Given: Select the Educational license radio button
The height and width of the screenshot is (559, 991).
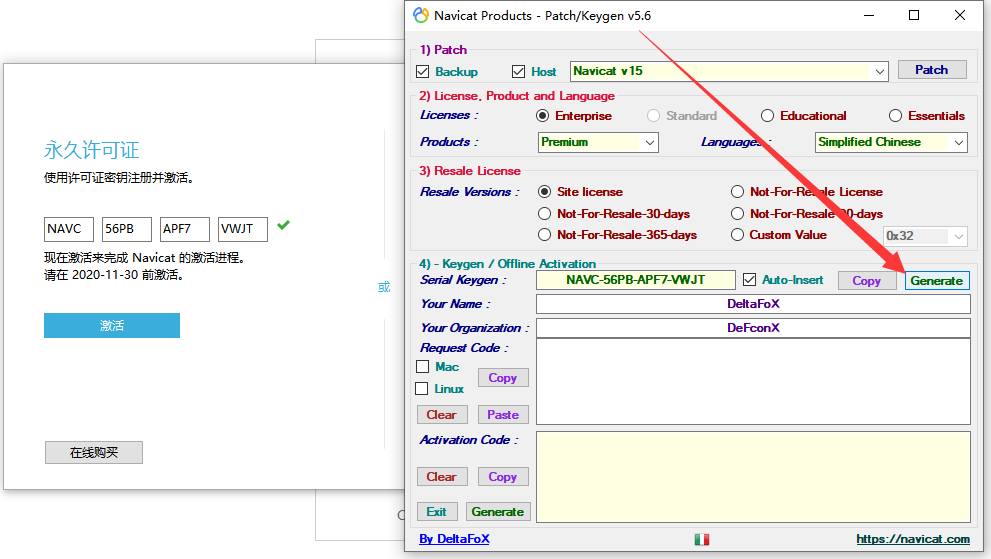Looking at the screenshot, I should point(767,116).
